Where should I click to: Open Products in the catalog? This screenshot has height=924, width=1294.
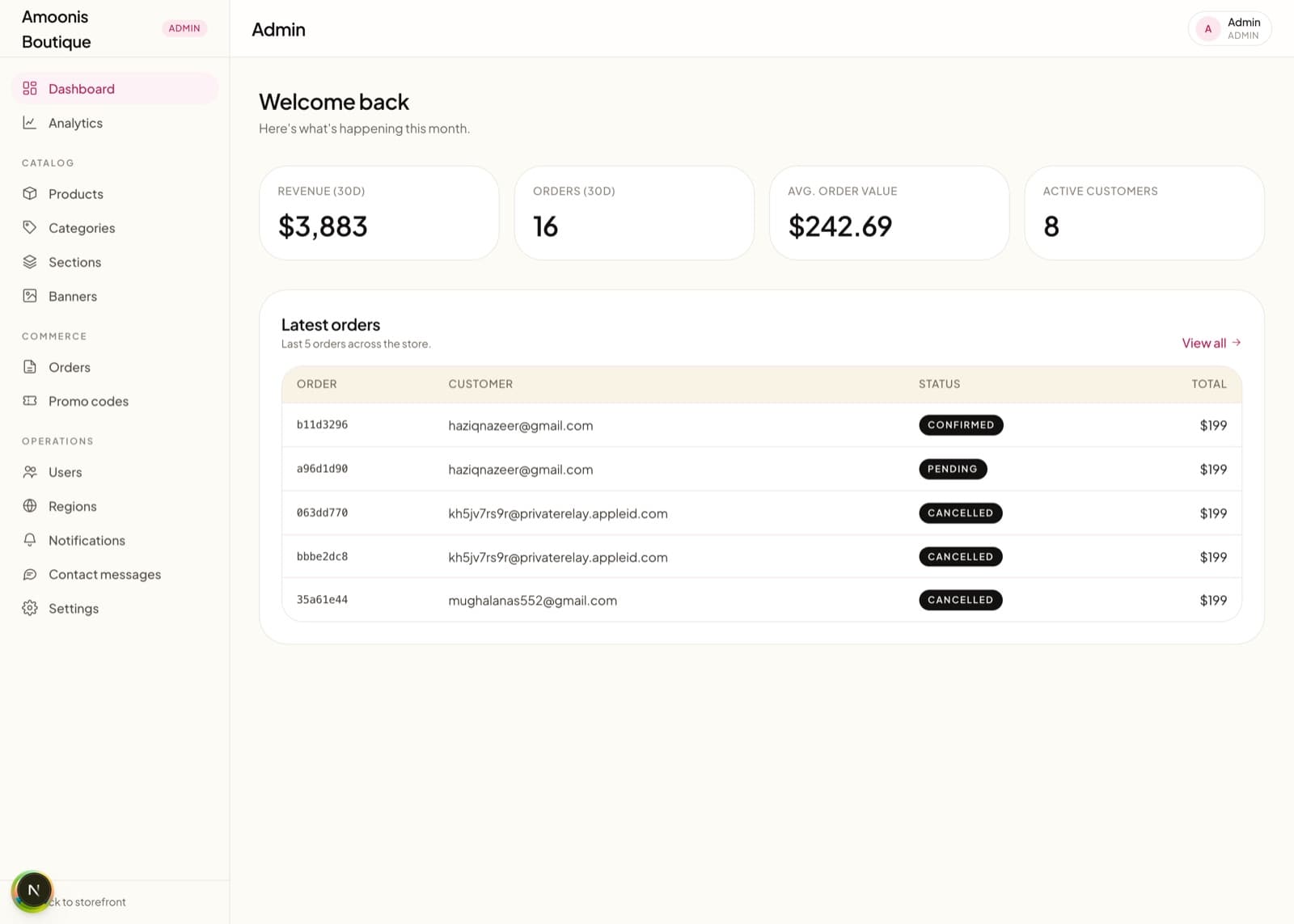click(115, 193)
